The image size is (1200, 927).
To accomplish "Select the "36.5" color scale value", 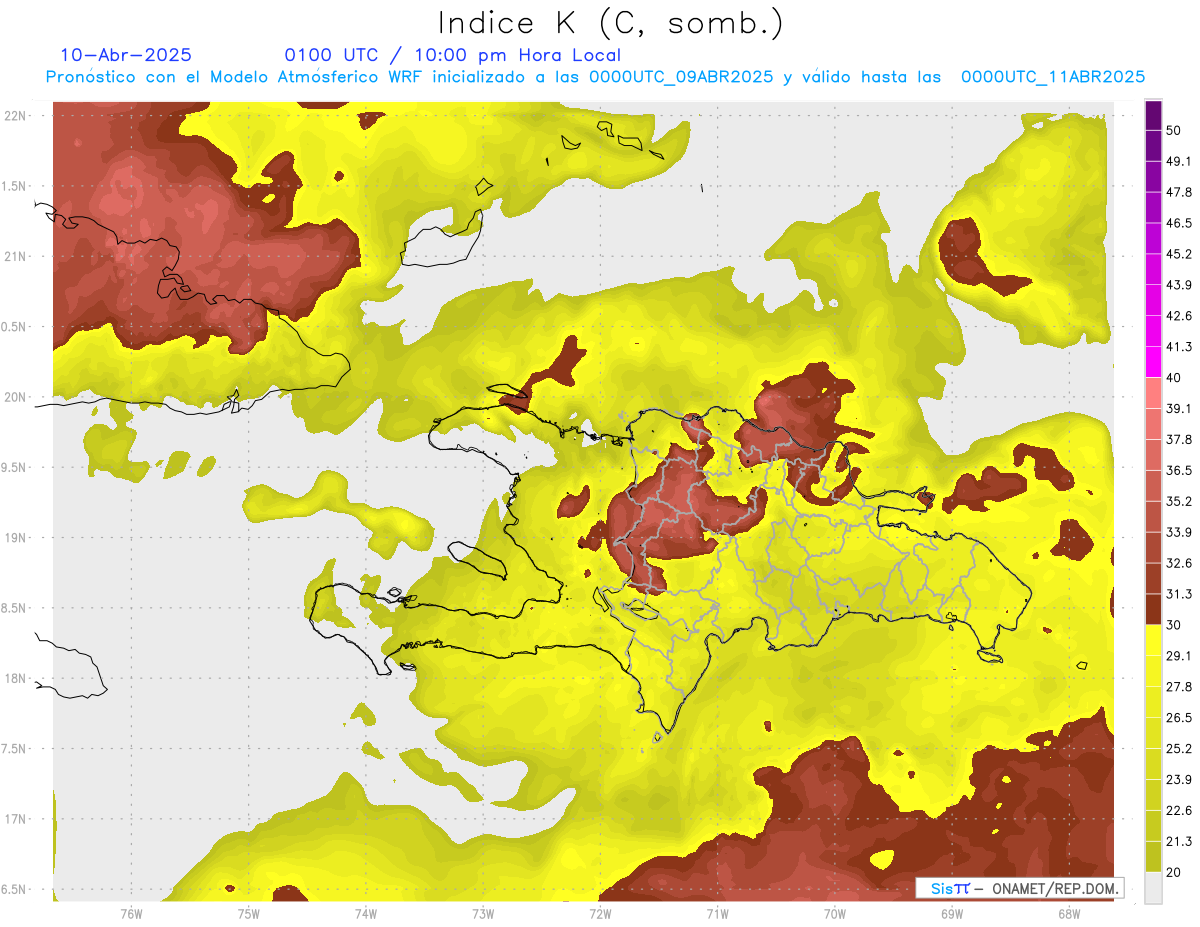I will click(1179, 470).
